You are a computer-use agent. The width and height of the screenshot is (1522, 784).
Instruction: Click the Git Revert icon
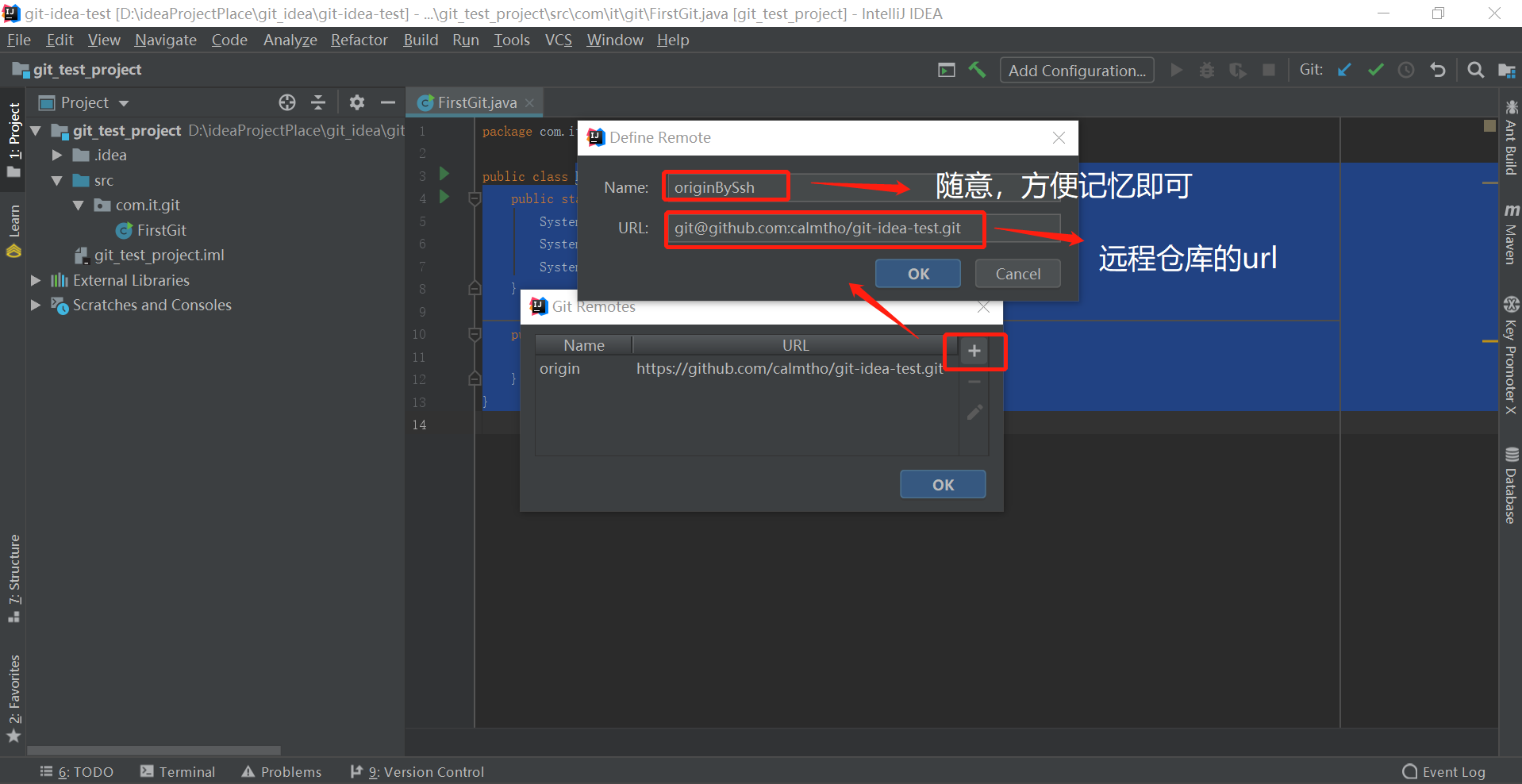click(x=1437, y=70)
